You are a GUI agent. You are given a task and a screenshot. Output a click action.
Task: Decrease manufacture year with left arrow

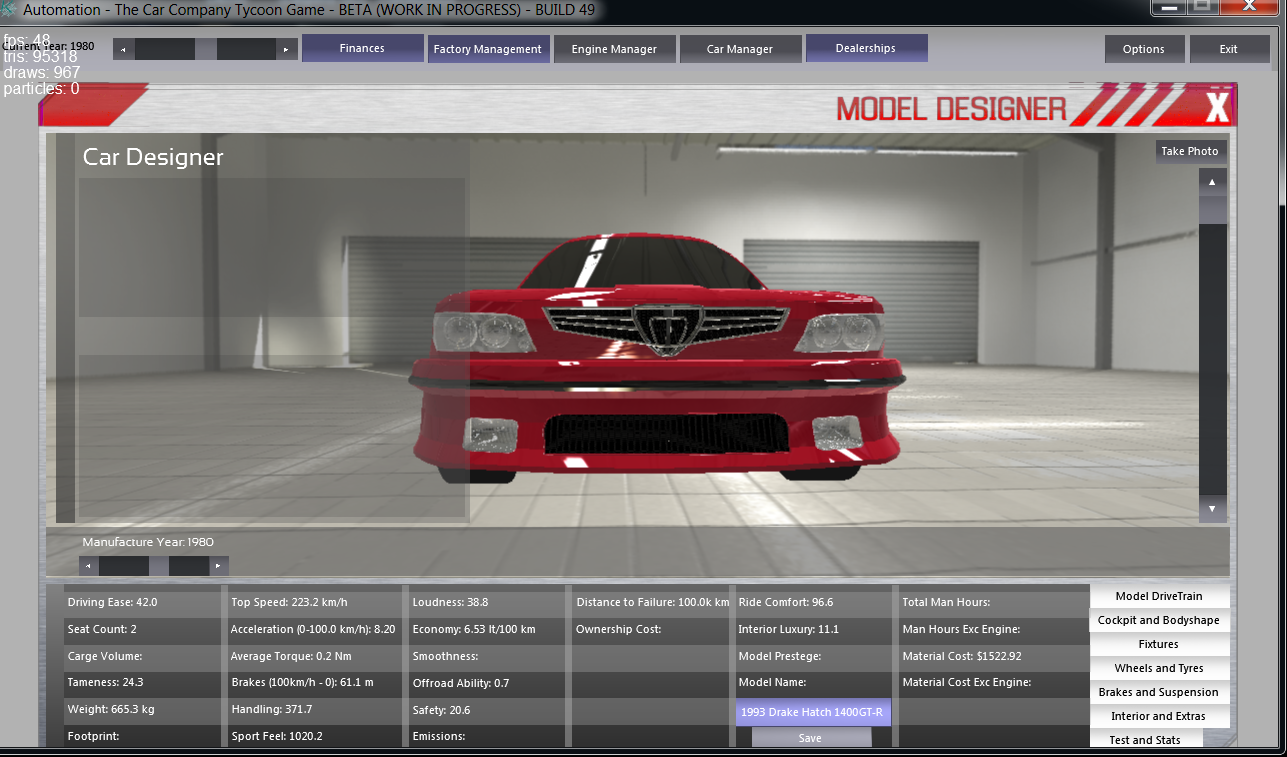89,566
